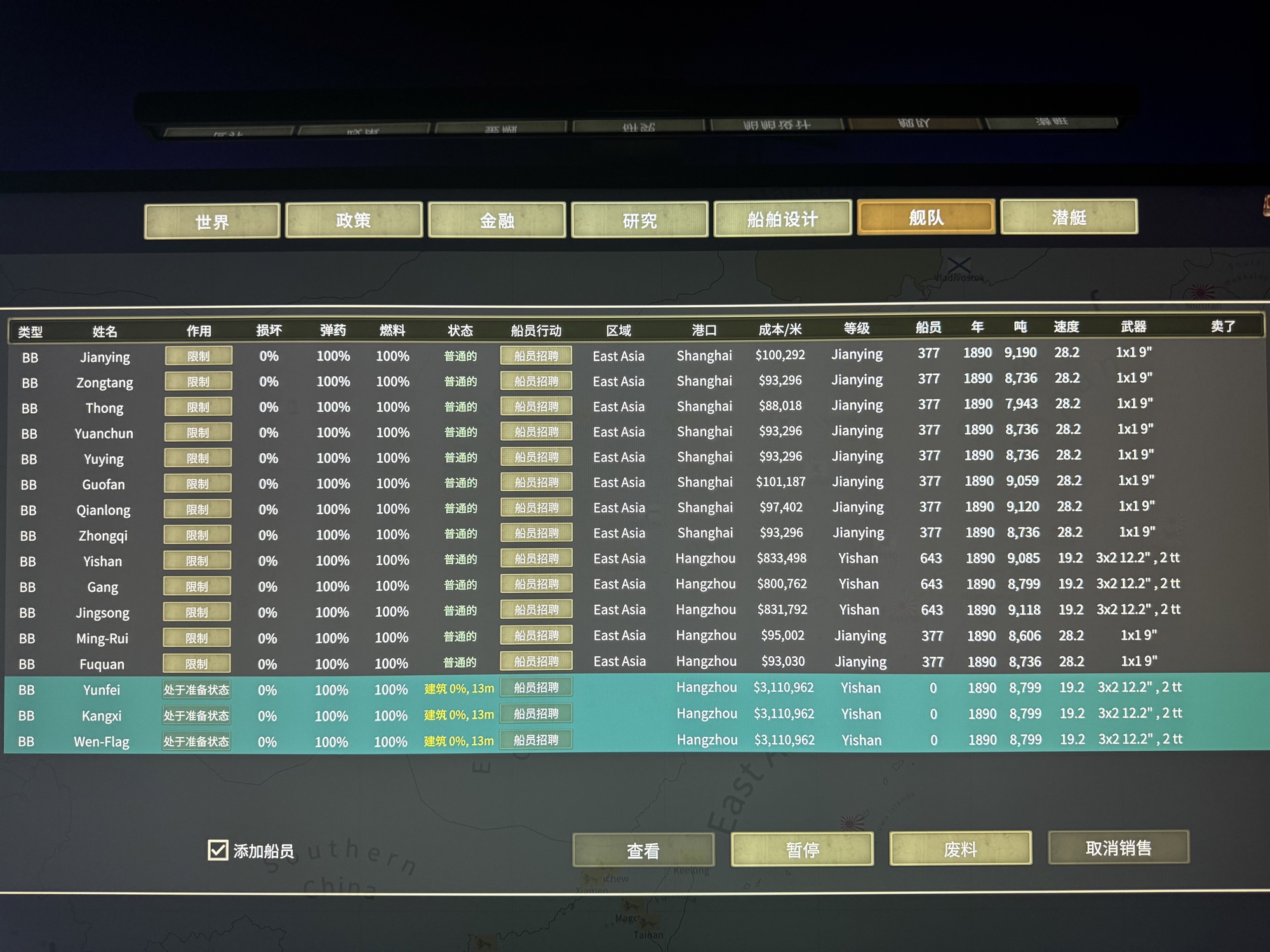This screenshot has height=952, width=1270.
Task: Click the cost value $101,187
Action: 780,482
